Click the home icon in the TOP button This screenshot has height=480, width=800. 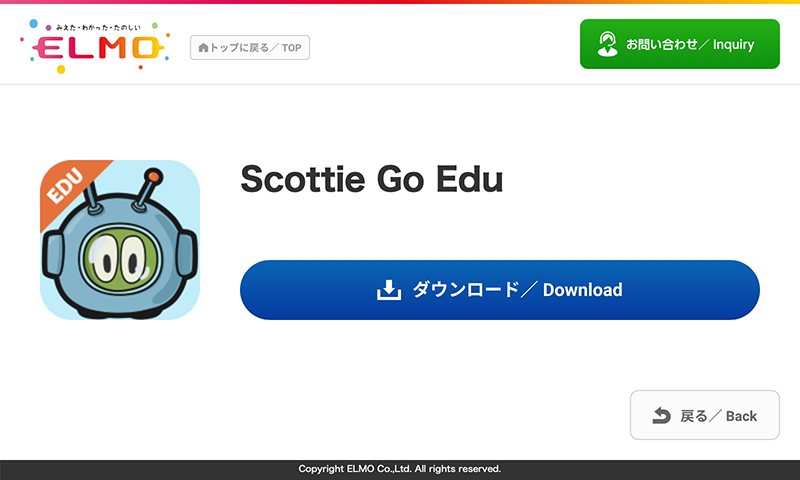tap(203, 47)
